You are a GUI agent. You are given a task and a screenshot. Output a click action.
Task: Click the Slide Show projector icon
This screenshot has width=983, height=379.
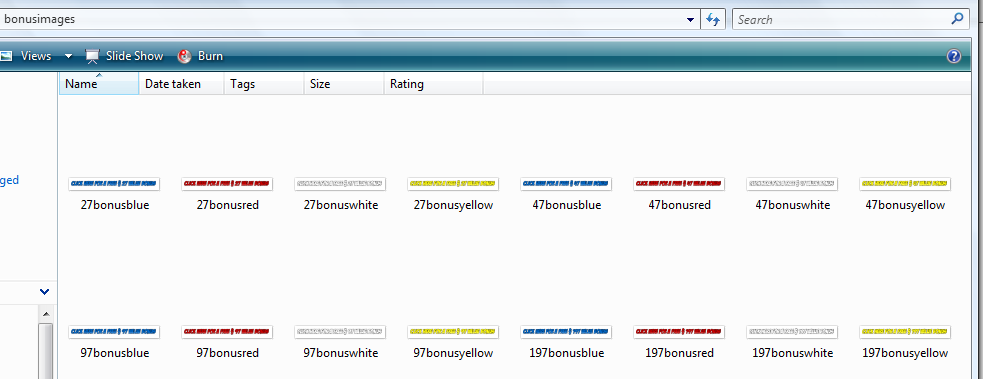(92, 56)
